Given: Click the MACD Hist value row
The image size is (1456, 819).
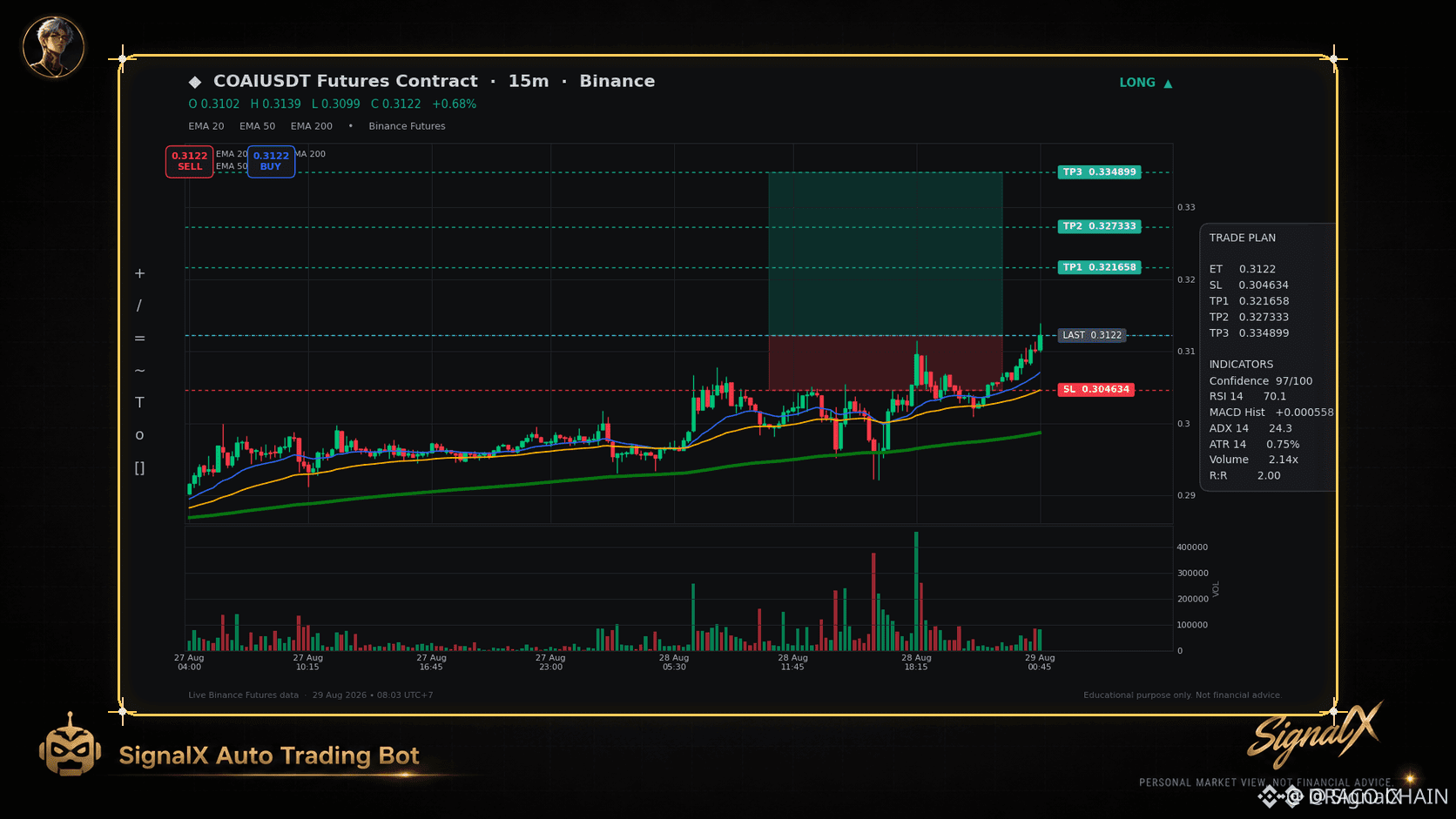Looking at the screenshot, I should (x=1271, y=413).
